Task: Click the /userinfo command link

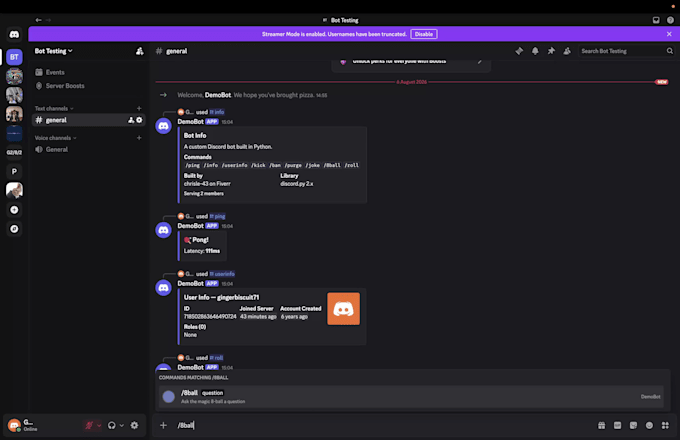Action: click(x=222, y=274)
